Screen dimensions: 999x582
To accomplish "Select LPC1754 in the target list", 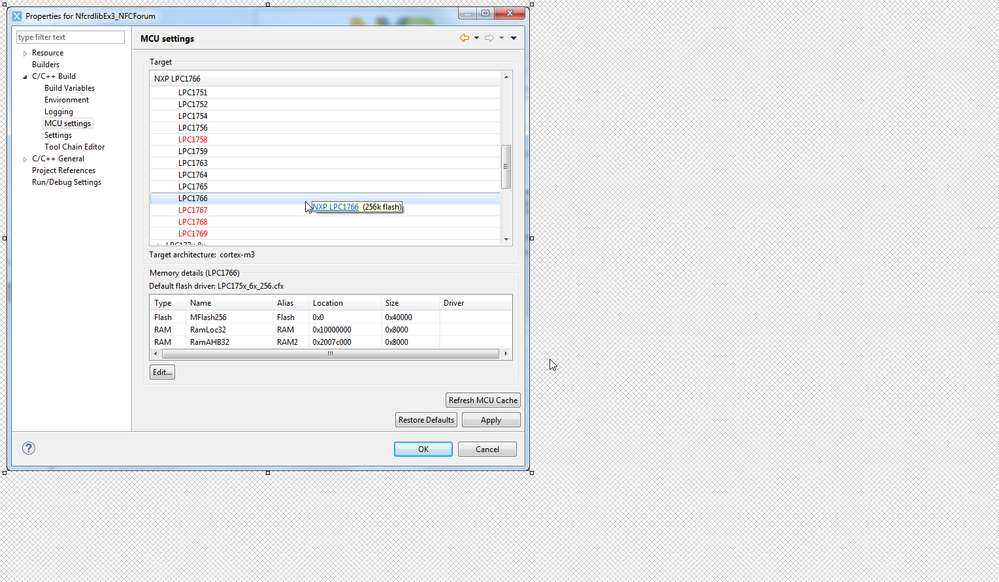I will 325,116.
